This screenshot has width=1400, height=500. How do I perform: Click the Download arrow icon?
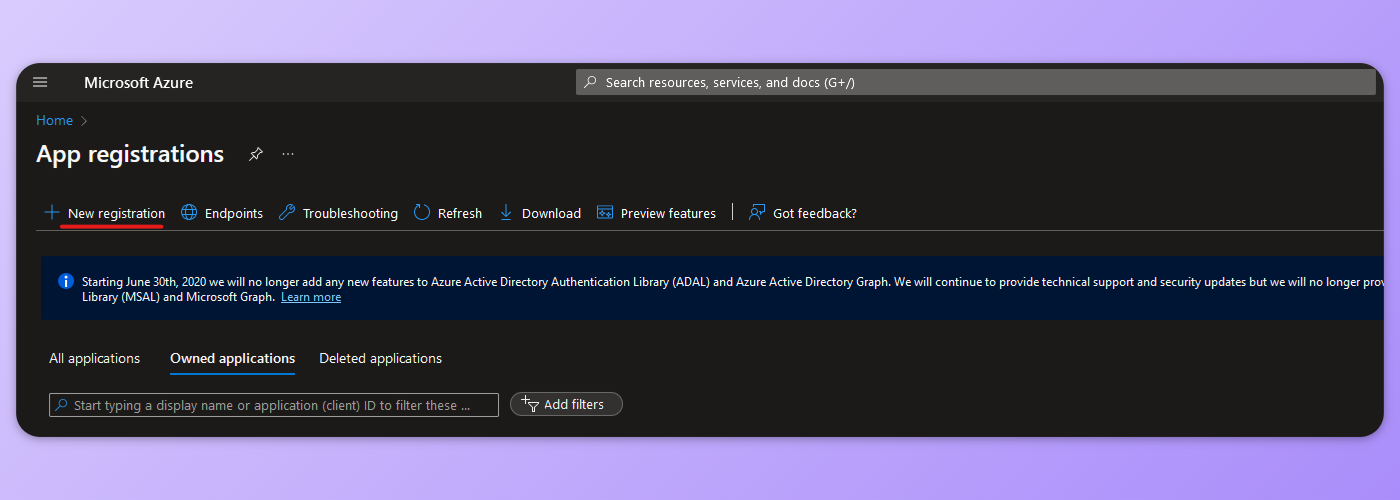[x=506, y=212]
